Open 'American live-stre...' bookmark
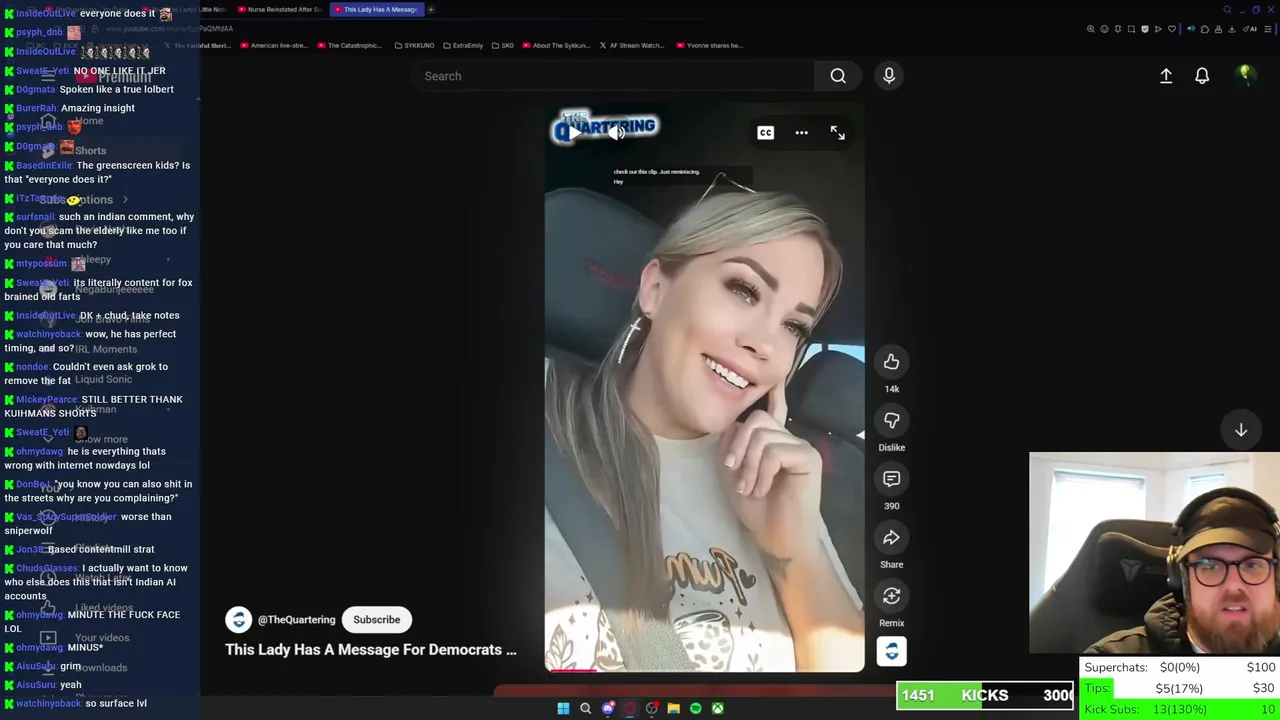 [x=273, y=45]
